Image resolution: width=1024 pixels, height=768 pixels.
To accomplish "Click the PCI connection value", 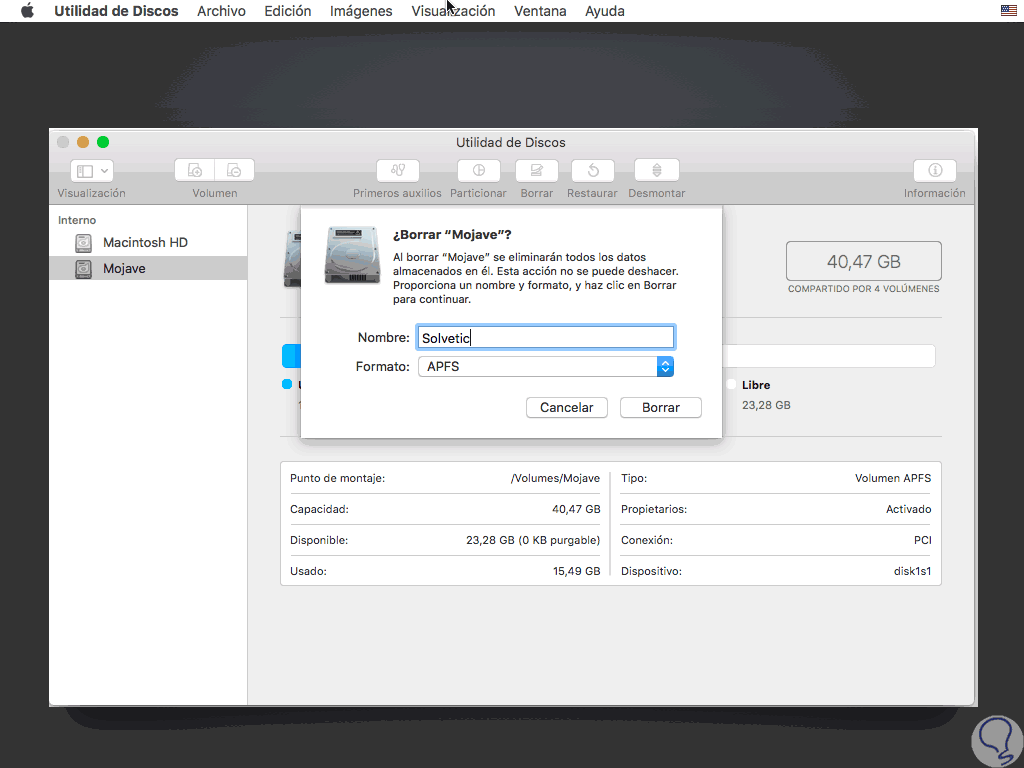I will (x=922, y=540).
